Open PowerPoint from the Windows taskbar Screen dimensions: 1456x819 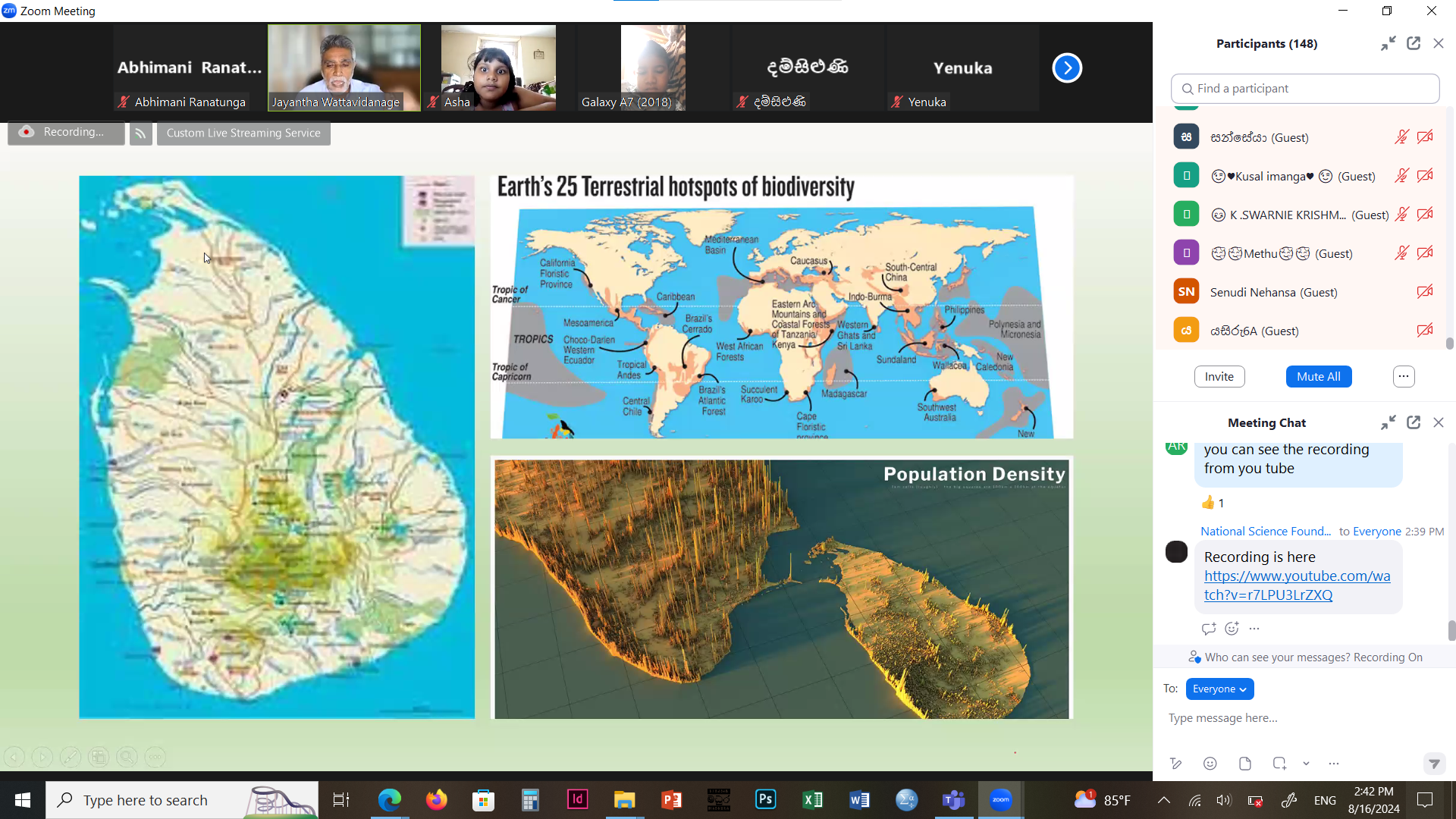[x=671, y=800]
